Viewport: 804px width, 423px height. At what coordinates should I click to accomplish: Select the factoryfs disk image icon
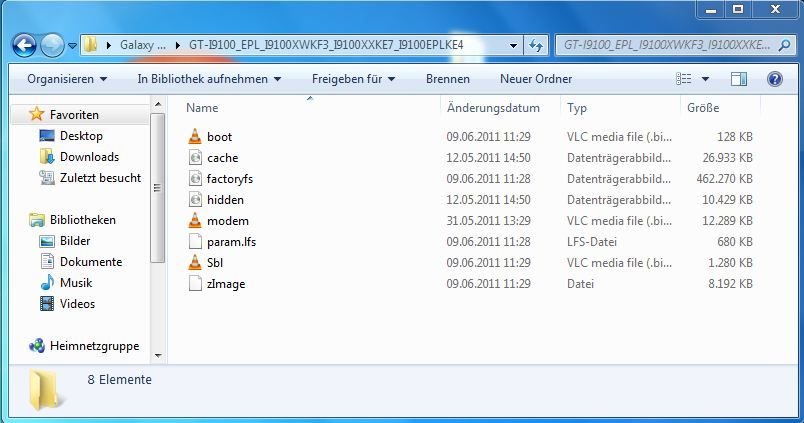click(195, 178)
